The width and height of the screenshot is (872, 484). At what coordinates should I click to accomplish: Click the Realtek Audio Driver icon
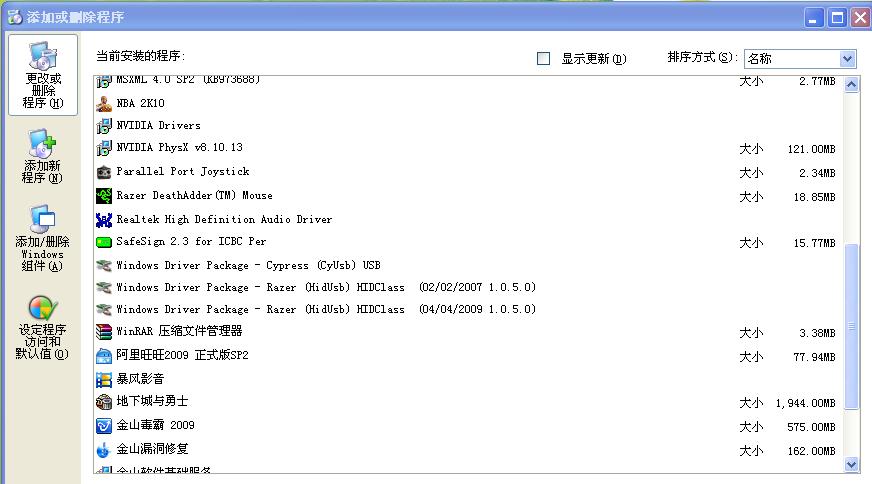coord(103,220)
